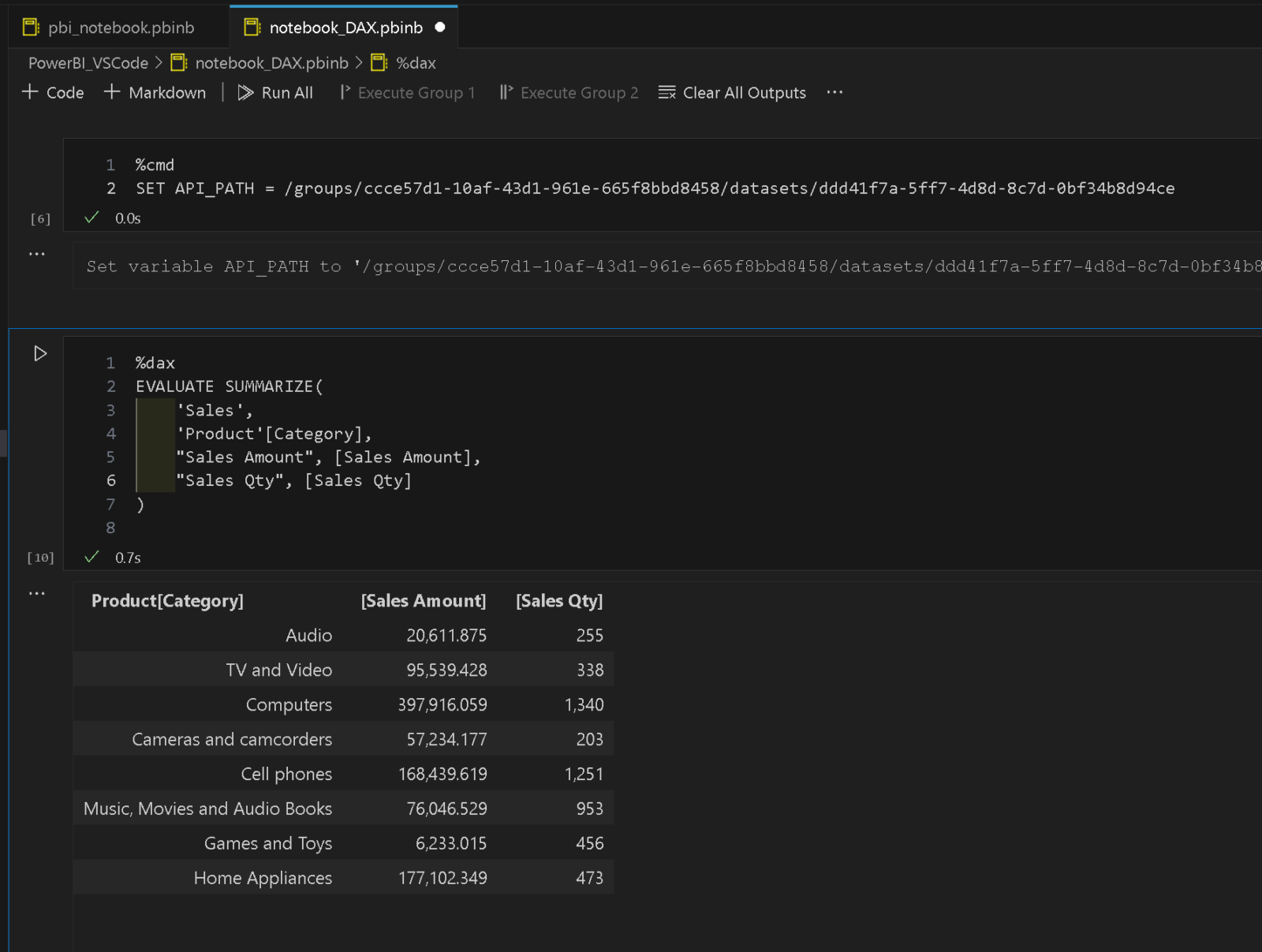The height and width of the screenshot is (952, 1262).
Task: Open output options for the %cmd cell
Action: click(37, 254)
